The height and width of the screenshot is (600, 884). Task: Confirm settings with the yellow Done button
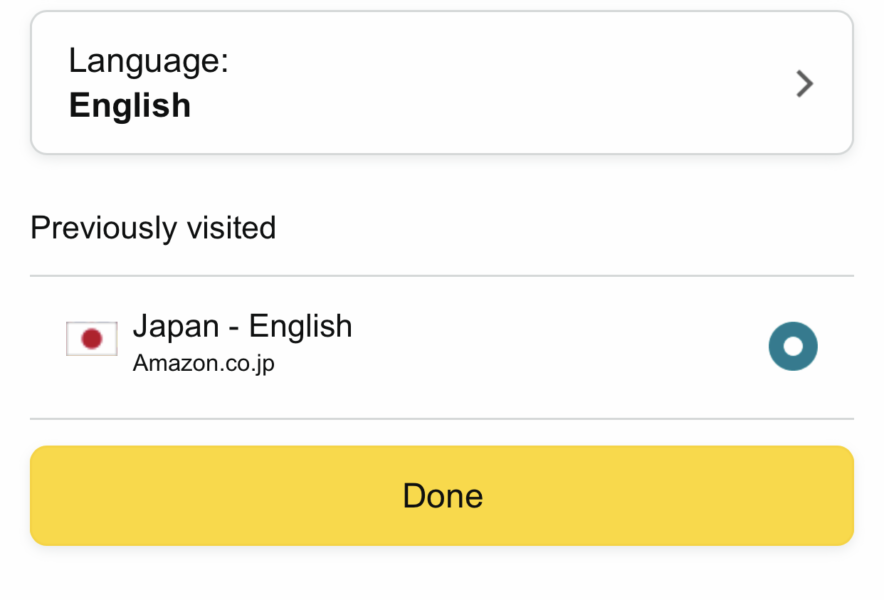tap(442, 496)
